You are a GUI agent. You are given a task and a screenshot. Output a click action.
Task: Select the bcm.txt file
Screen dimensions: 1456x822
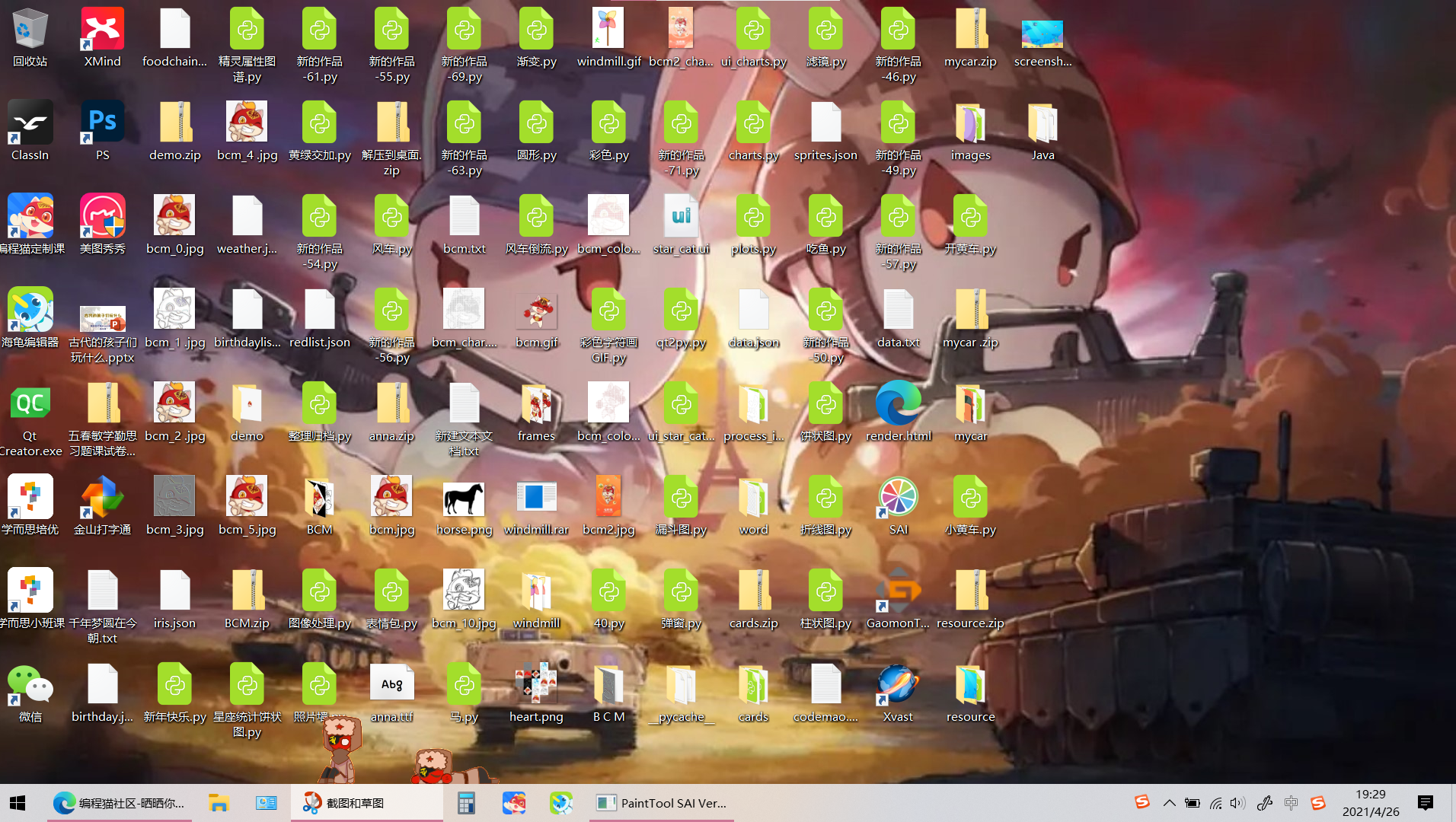(465, 224)
